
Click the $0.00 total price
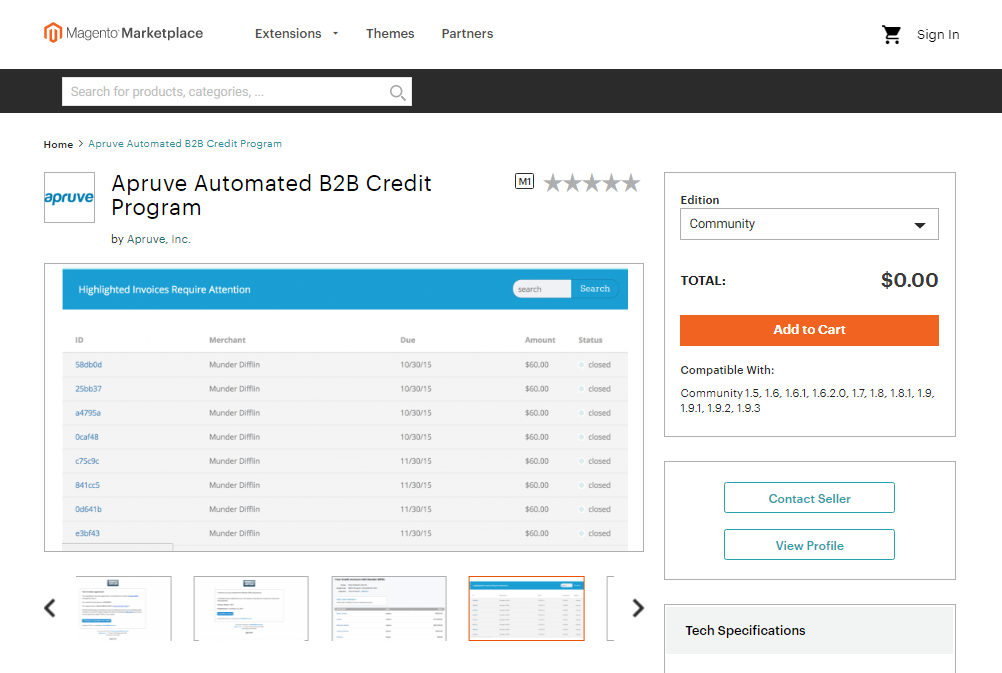tap(909, 280)
